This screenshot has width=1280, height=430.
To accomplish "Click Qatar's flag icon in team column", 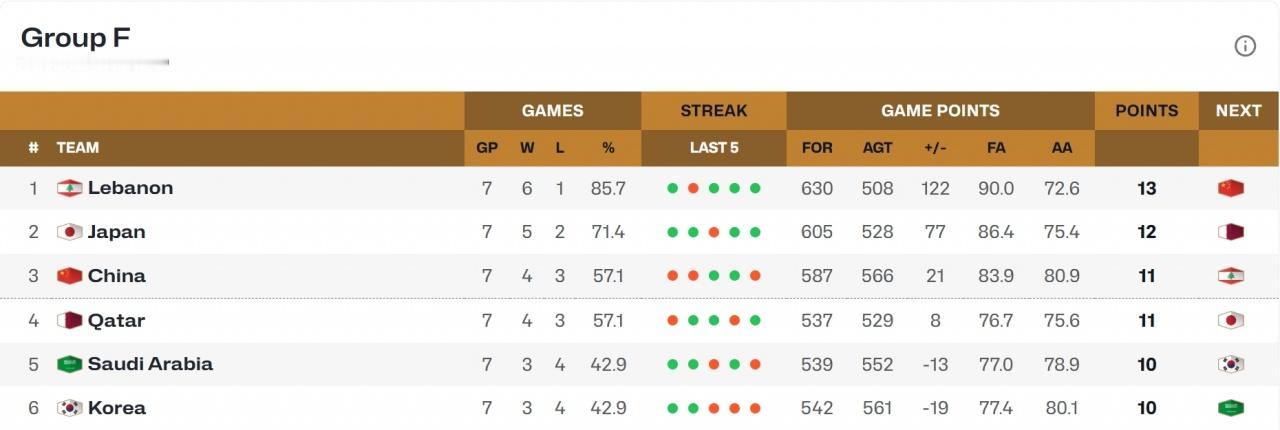I will pyautogui.click(x=69, y=321).
